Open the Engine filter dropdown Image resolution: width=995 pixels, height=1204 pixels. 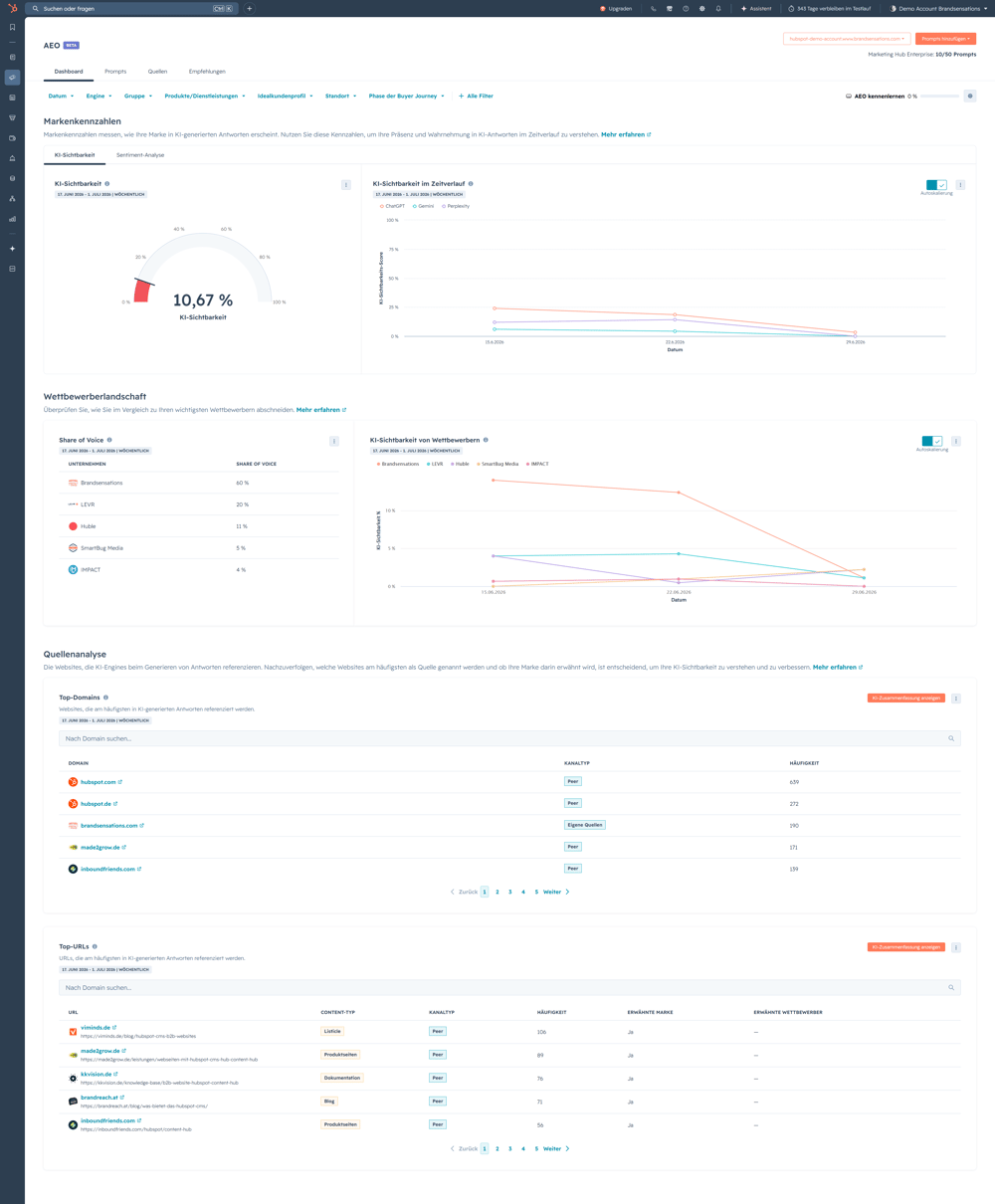coord(99,97)
